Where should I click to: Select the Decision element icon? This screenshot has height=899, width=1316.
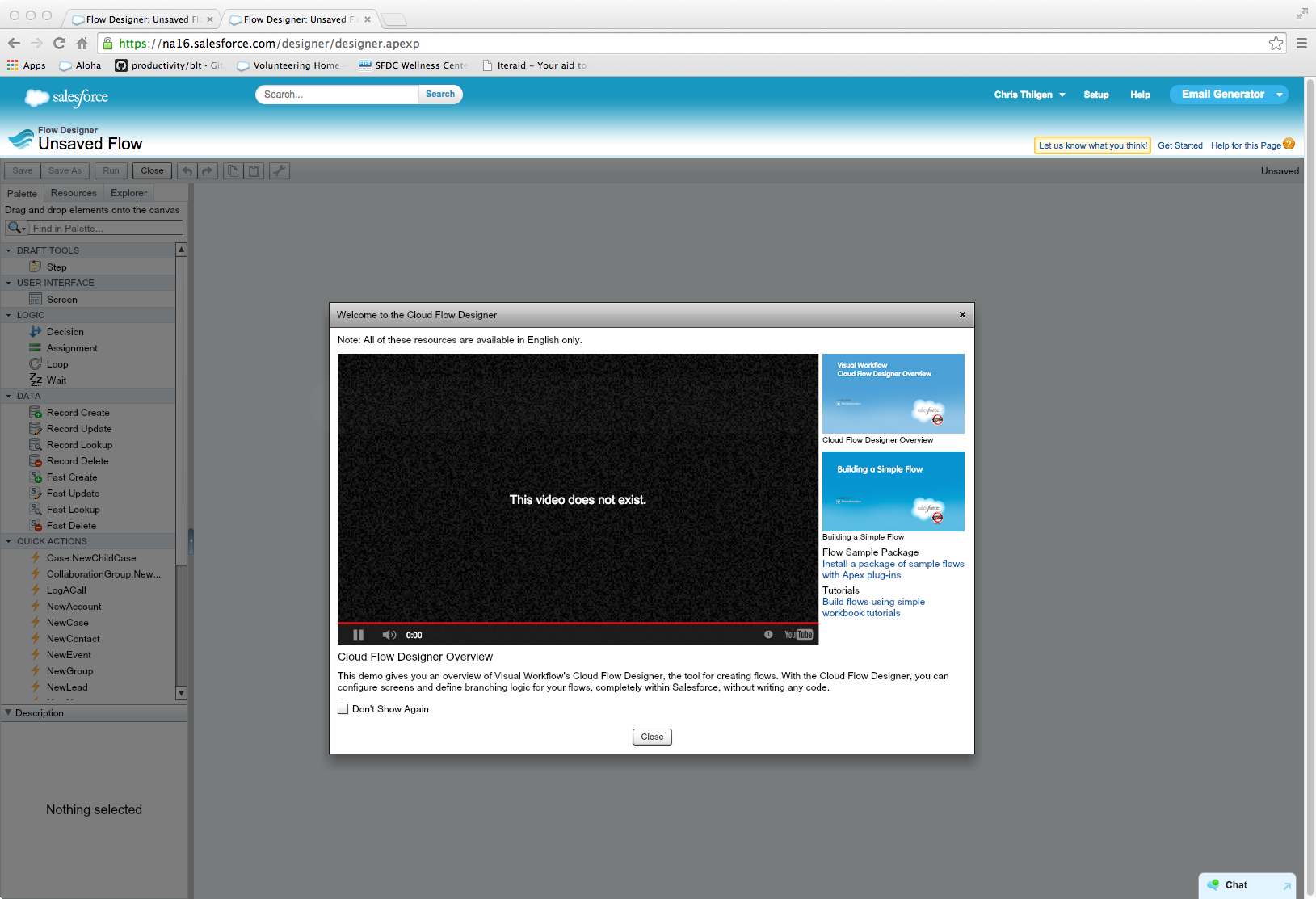pos(36,331)
